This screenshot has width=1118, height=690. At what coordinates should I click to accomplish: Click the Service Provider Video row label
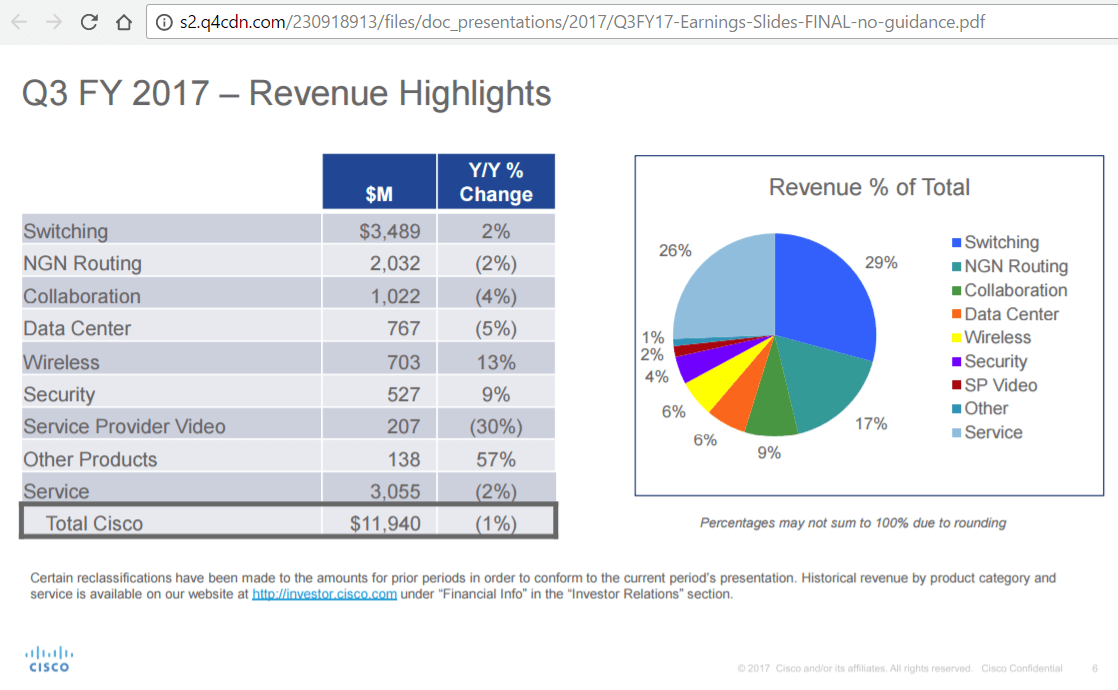tap(125, 427)
